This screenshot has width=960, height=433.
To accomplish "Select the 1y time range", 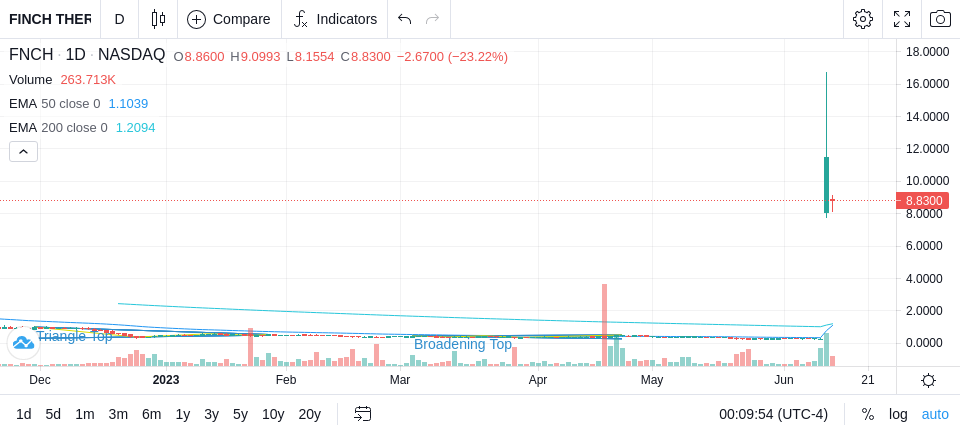I will point(182,415).
